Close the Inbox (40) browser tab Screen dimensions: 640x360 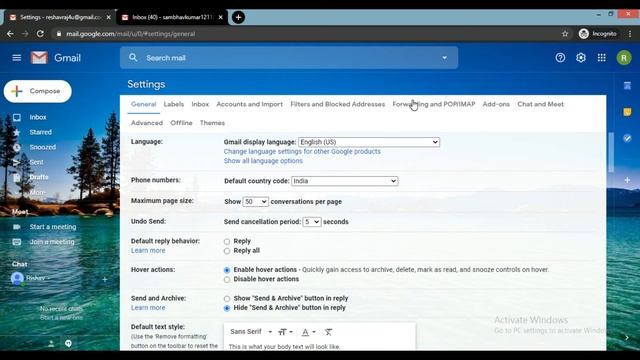[x=220, y=17]
